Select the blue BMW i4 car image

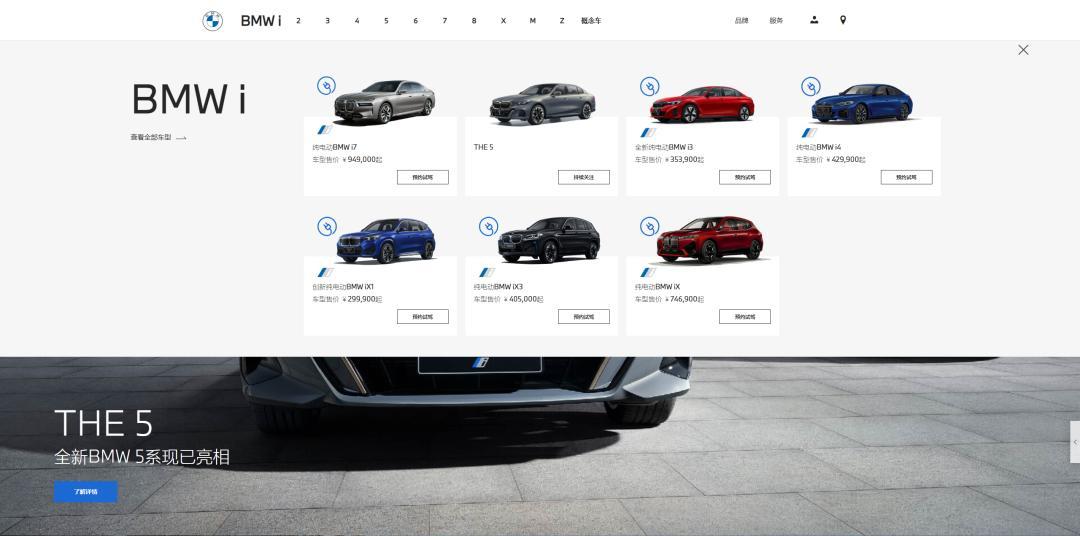(x=862, y=103)
